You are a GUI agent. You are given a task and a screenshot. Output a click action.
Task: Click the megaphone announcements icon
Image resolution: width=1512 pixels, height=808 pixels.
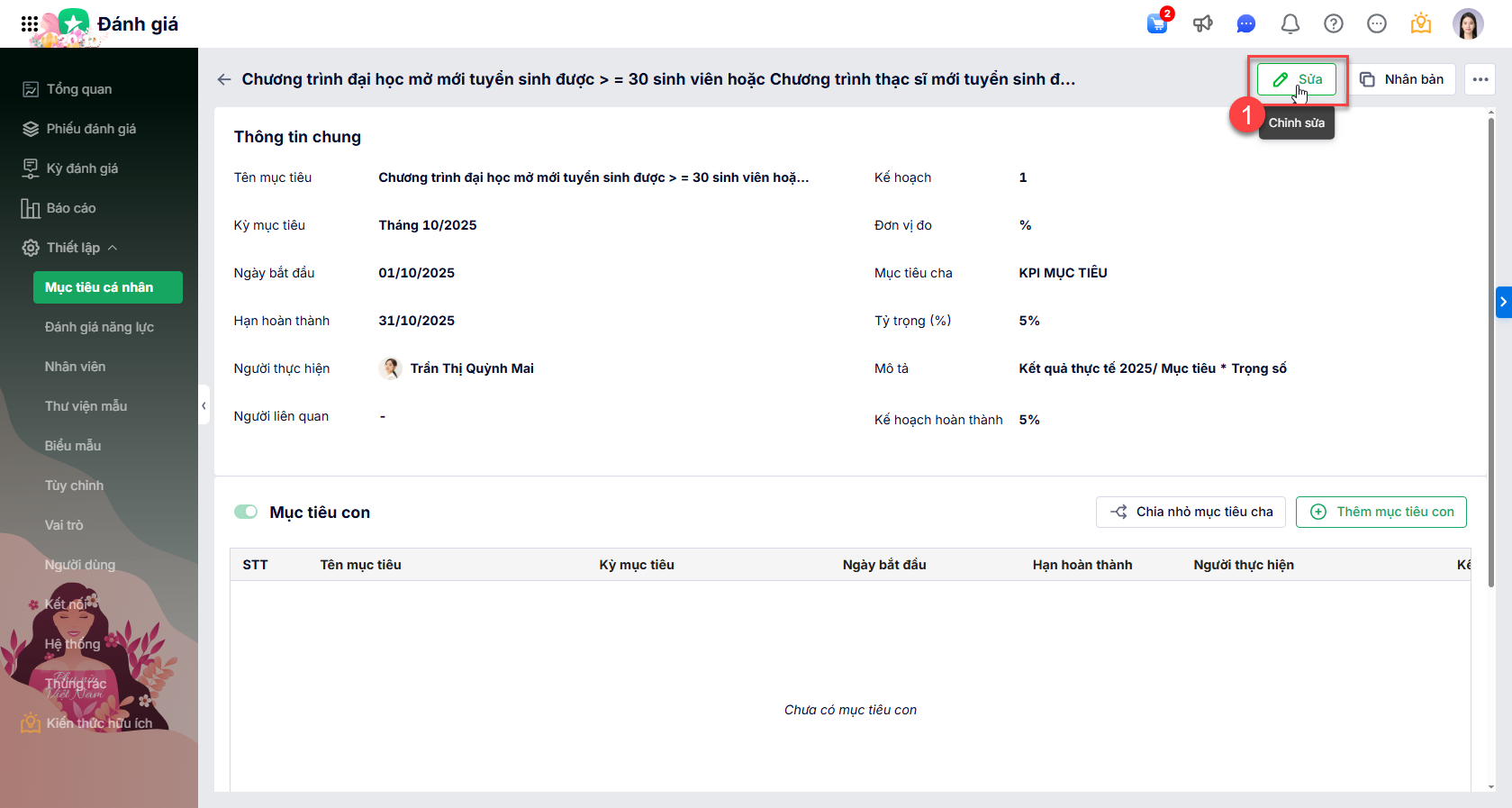click(1202, 24)
